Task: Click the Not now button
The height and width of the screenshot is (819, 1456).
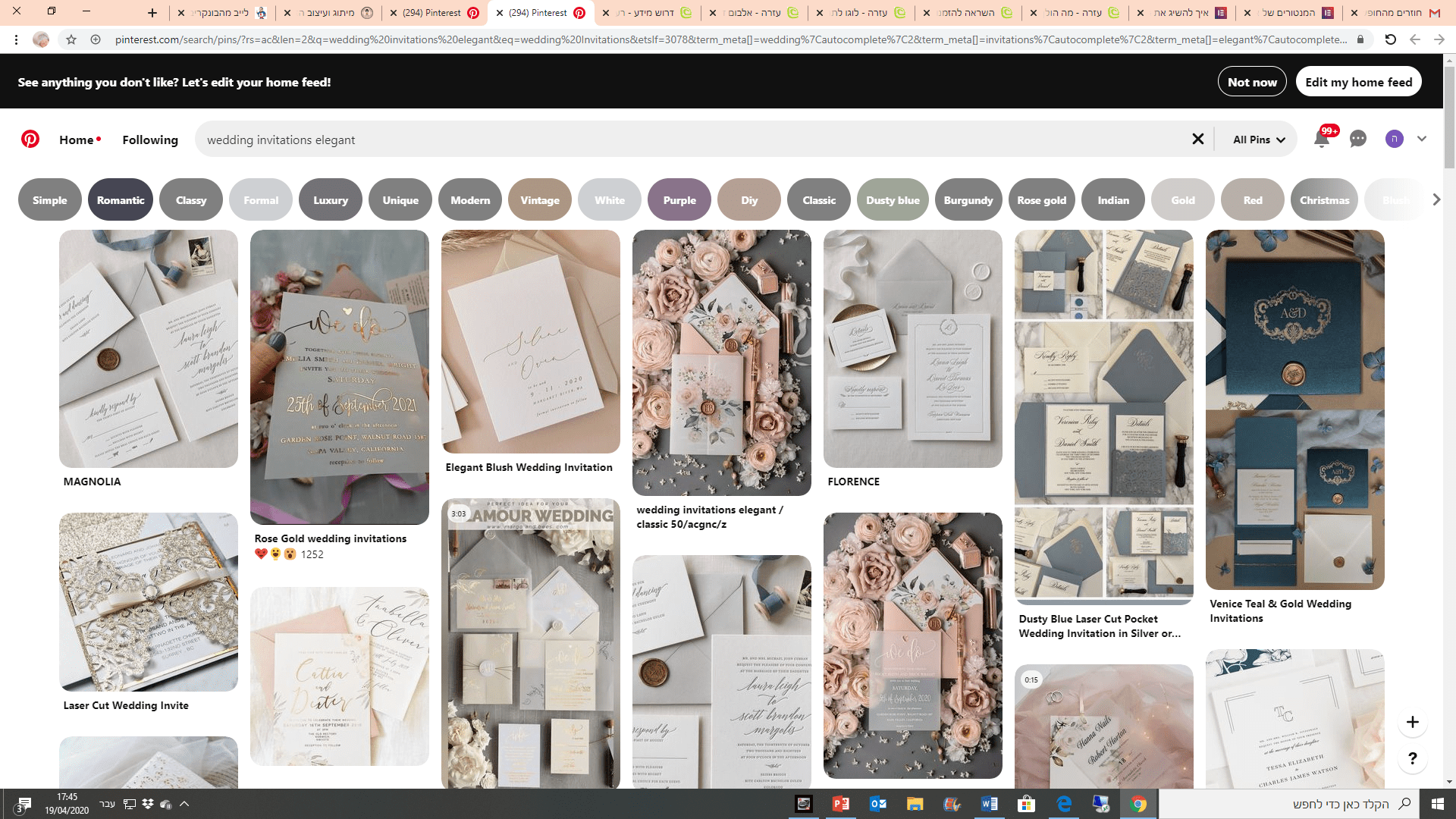Action: coord(1252,82)
